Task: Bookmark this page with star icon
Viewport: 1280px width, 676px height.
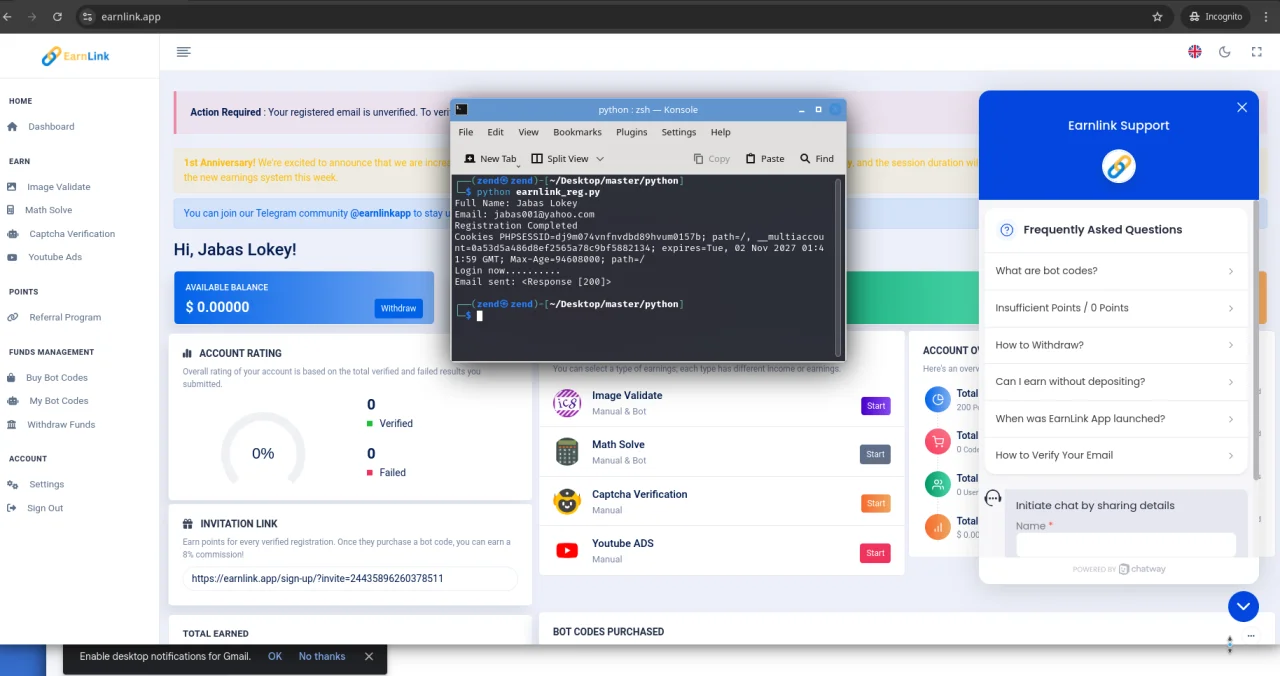Action: 1158,17
